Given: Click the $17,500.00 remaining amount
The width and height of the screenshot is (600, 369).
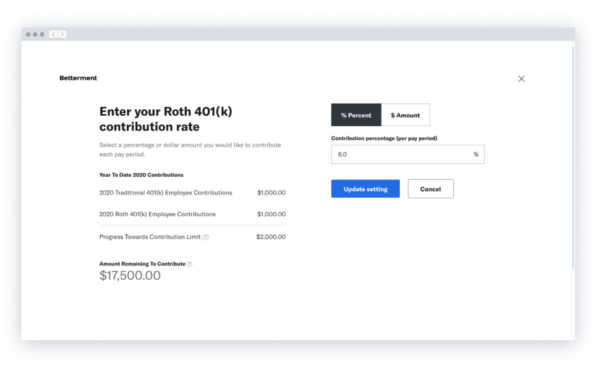Looking at the screenshot, I should point(130,275).
